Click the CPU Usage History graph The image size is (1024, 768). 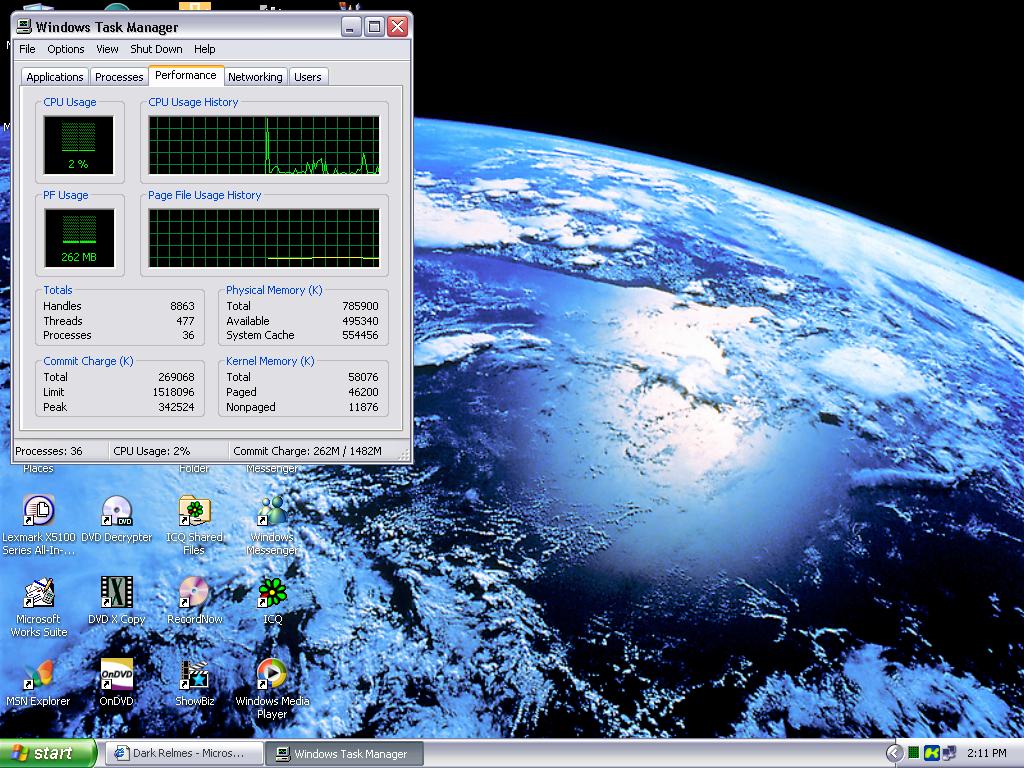point(264,145)
